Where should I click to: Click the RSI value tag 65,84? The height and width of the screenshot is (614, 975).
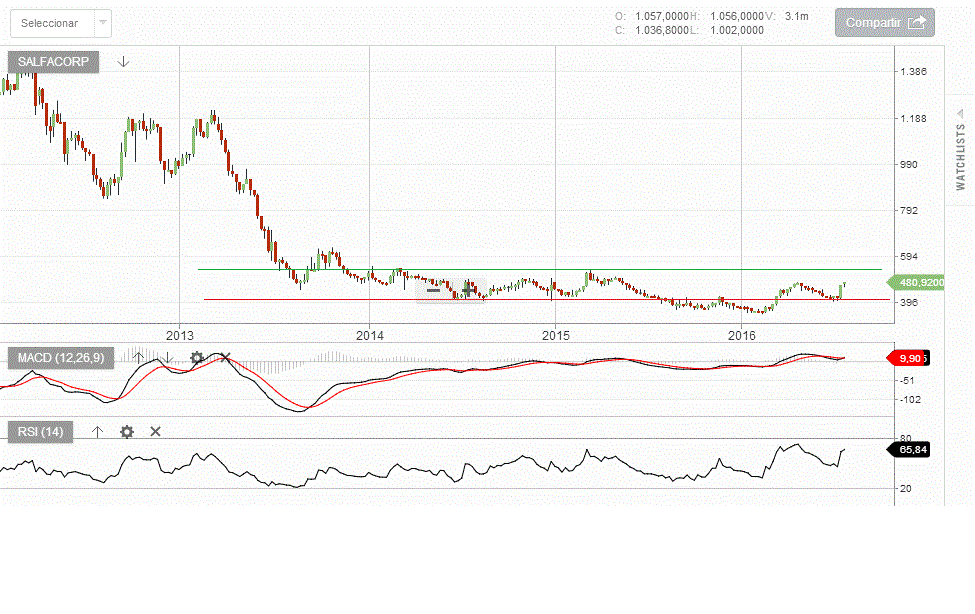tap(911, 450)
